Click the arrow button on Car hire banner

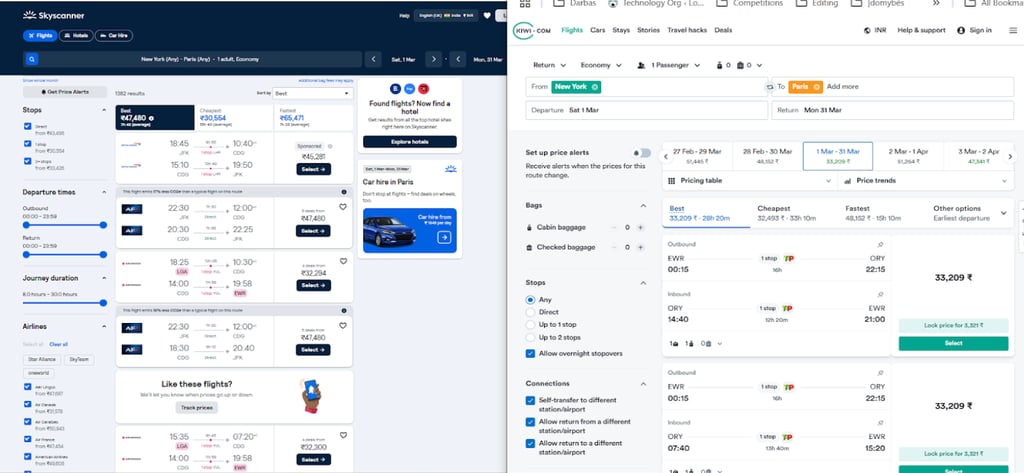click(444, 238)
